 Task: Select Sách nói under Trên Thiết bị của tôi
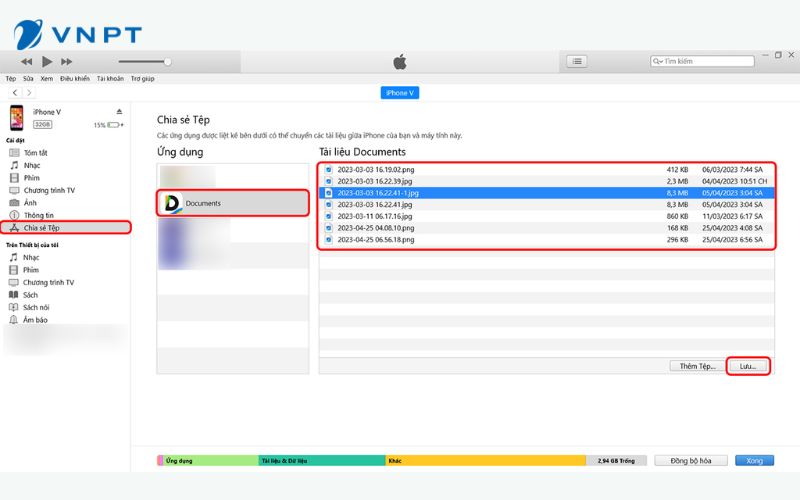coord(37,307)
